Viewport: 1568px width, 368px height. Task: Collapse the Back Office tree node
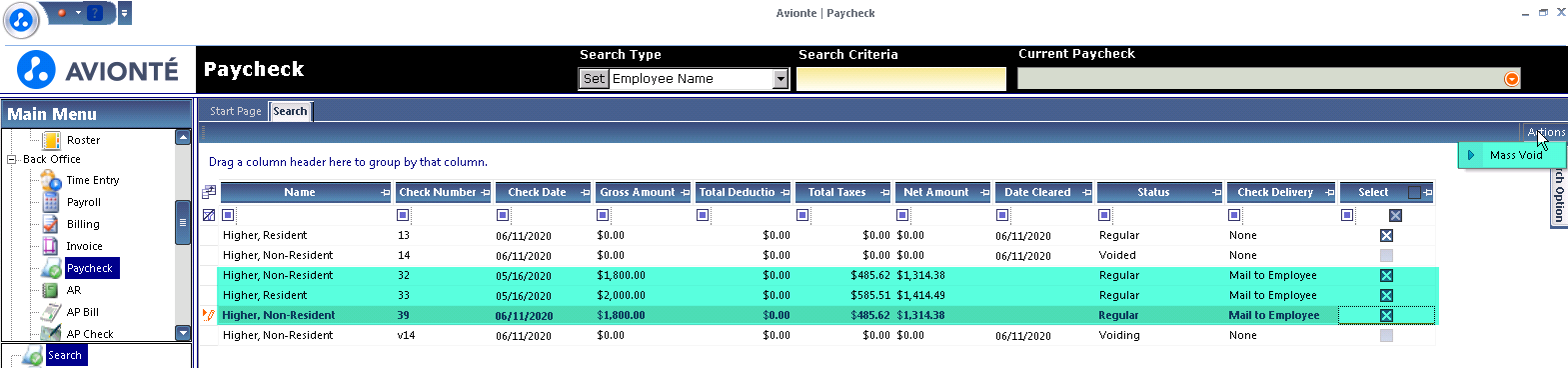12,159
